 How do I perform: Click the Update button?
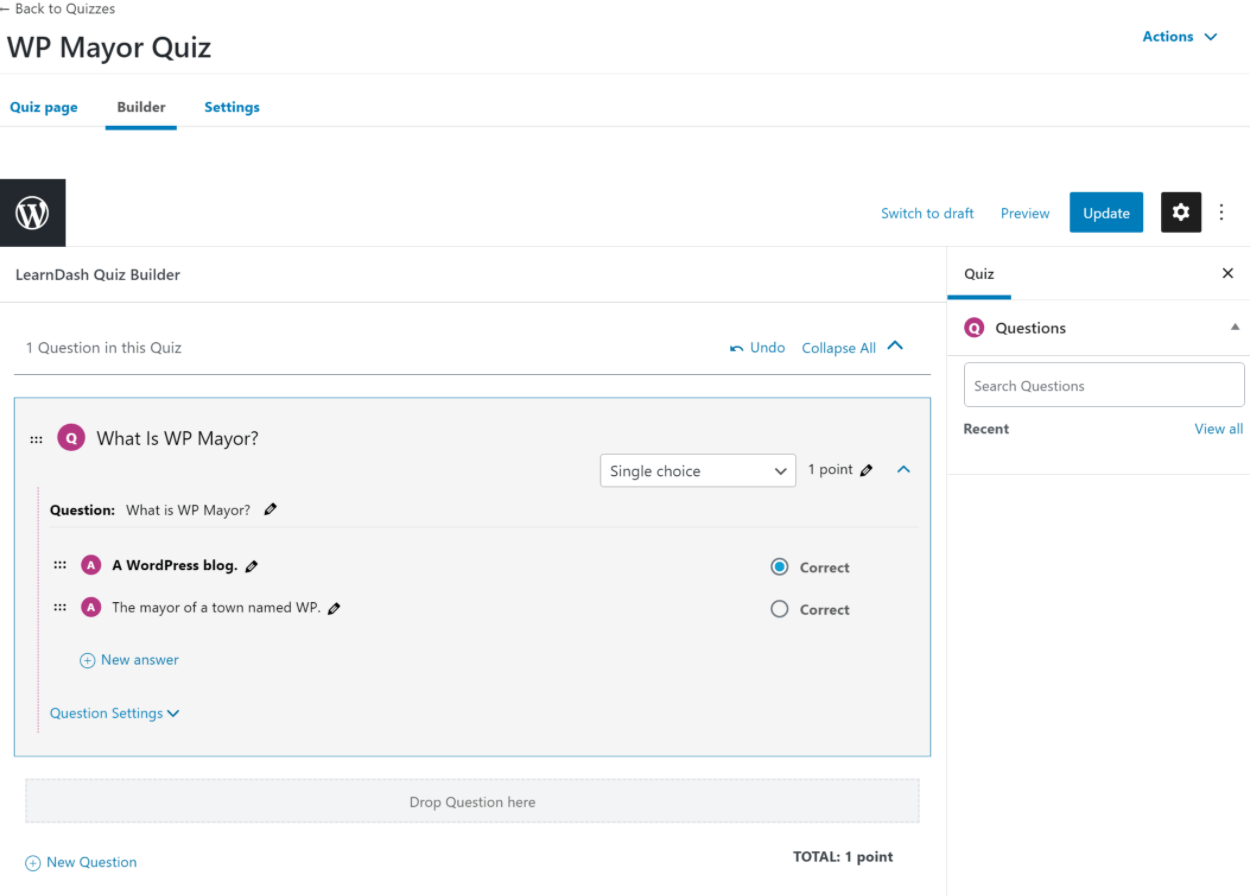click(1106, 212)
